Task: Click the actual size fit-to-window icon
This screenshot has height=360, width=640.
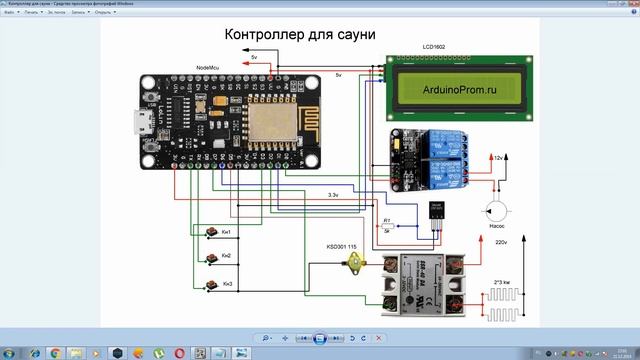Action: point(285,338)
